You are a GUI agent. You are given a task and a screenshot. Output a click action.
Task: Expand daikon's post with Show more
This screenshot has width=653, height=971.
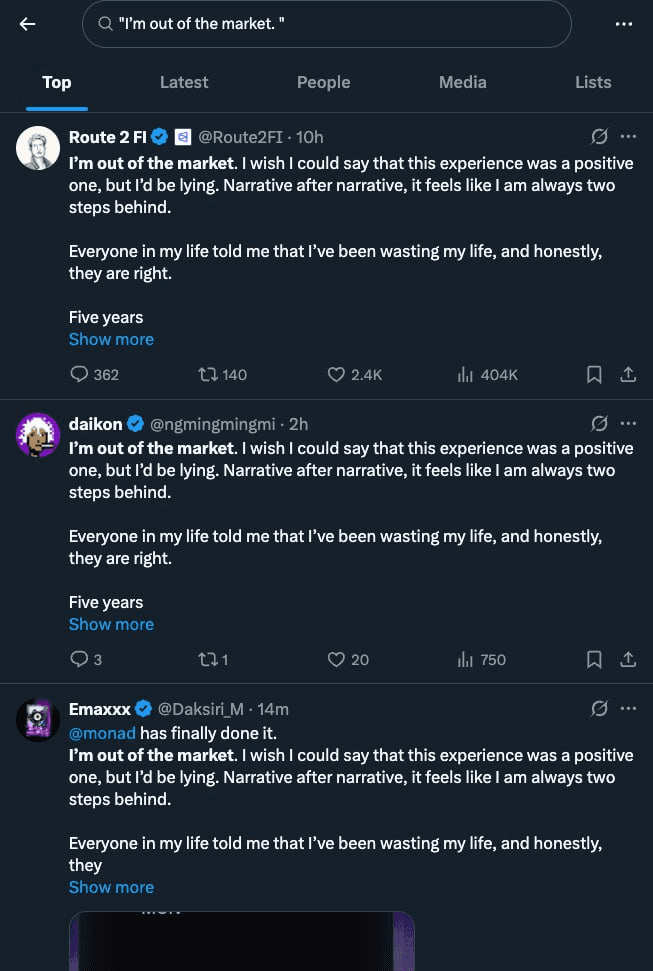(111, 624)
